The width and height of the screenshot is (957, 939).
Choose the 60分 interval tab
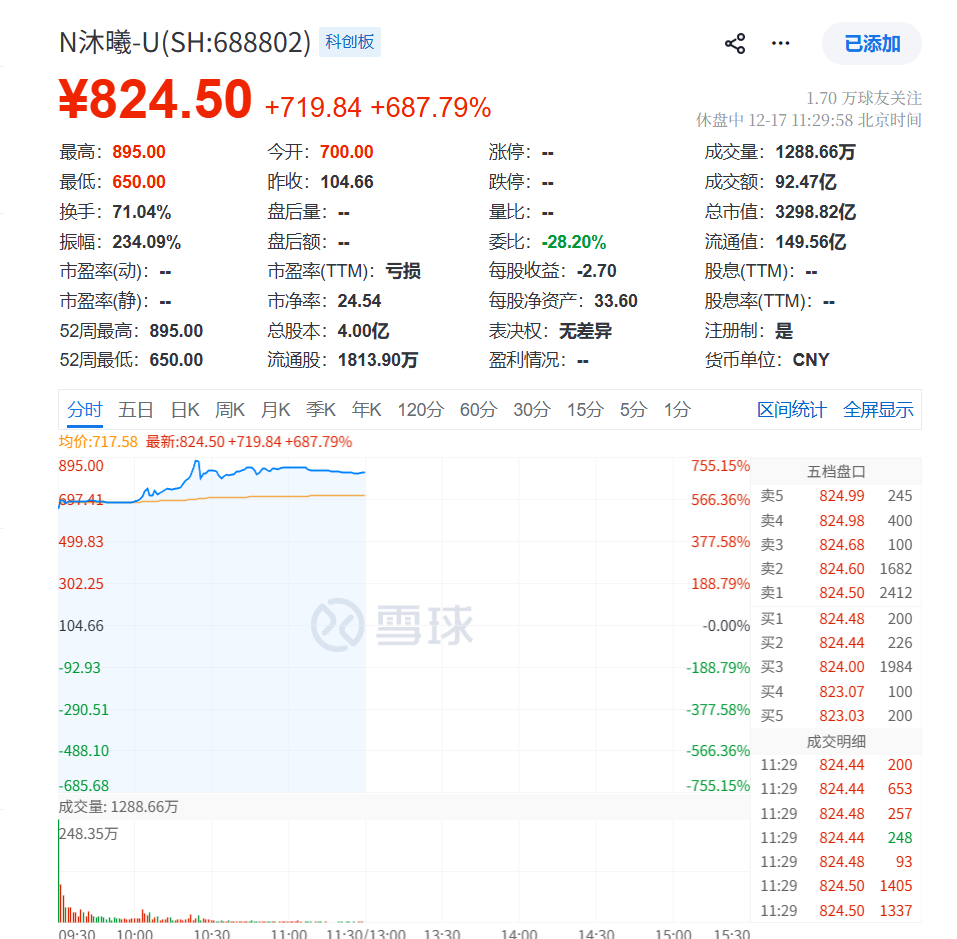(478, 410)
